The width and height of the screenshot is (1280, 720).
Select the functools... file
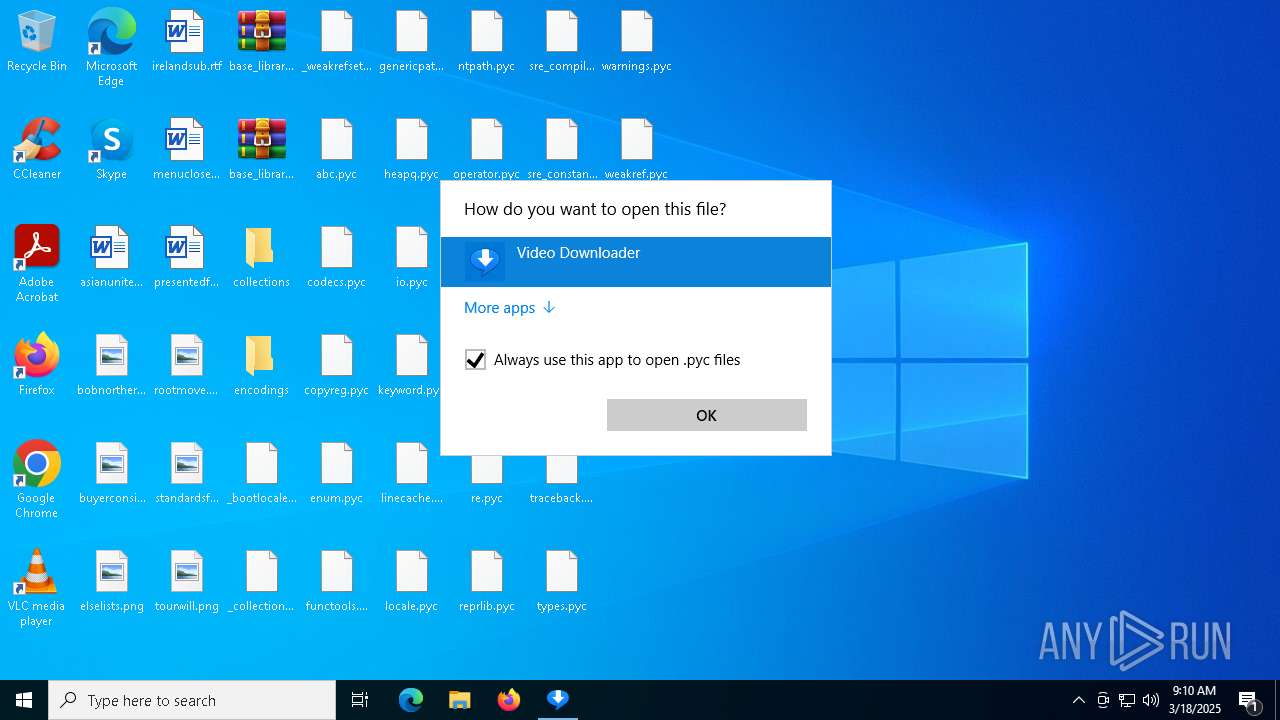pyautogui.click(x=337, y=582)
